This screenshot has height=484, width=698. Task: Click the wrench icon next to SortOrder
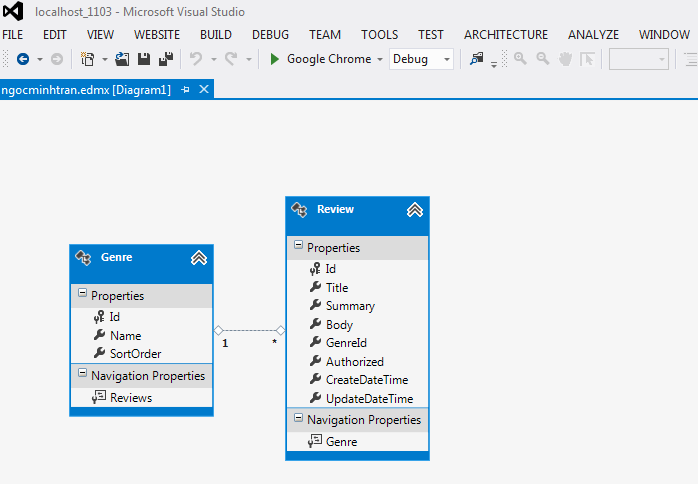[x=99, y=353]
